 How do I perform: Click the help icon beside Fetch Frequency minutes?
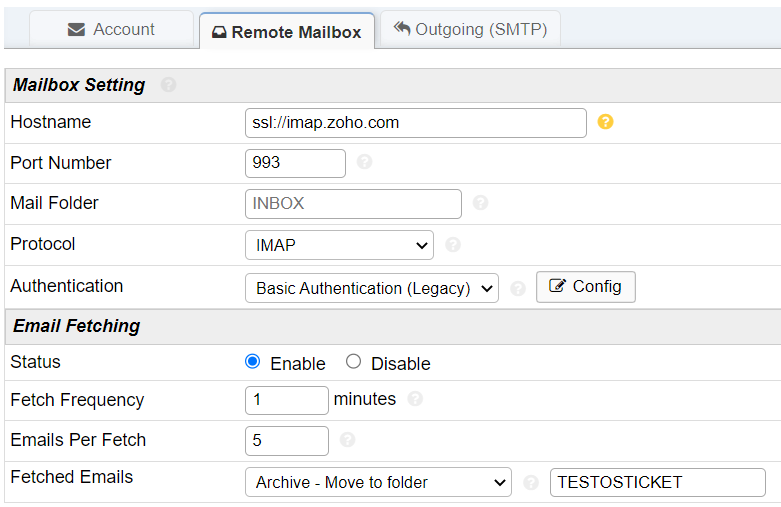click(x=415, y=399)
